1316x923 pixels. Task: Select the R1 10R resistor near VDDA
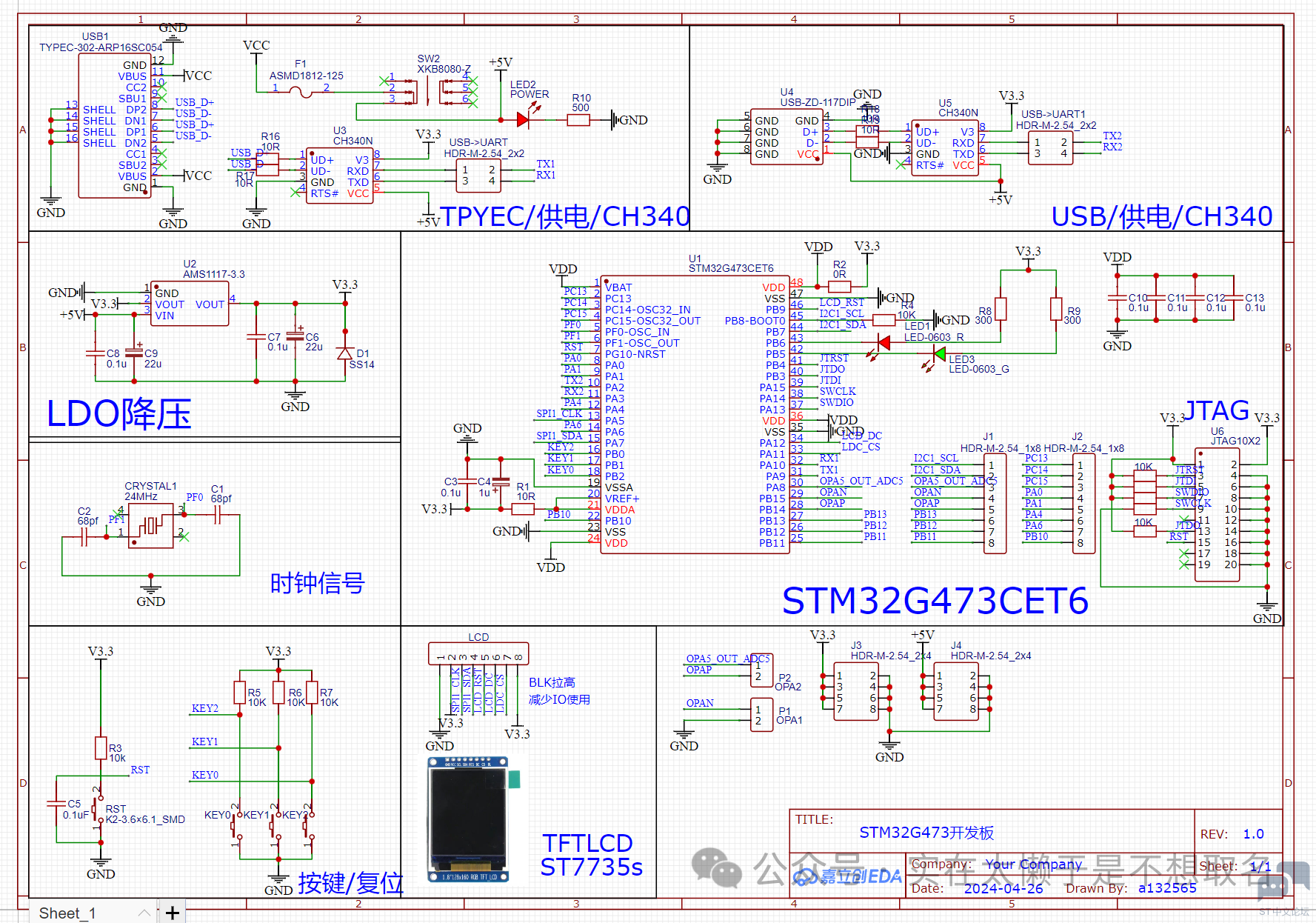523,509
